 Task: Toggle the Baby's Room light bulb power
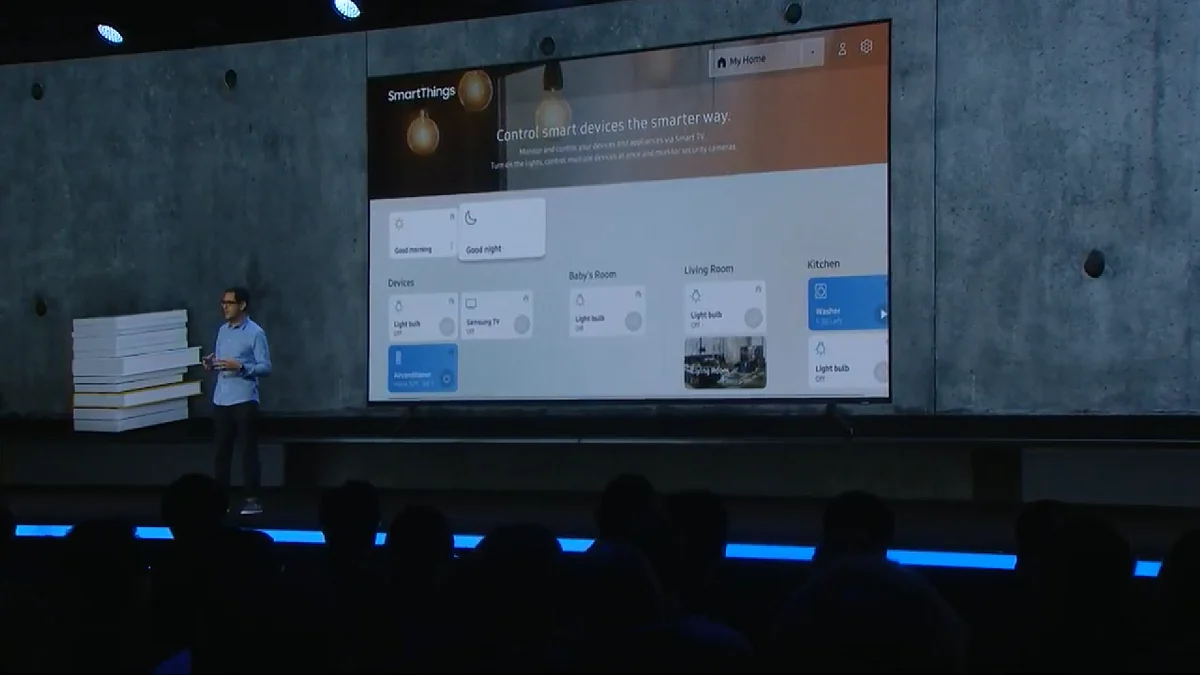pyautogui.click(x=633, y=320)
